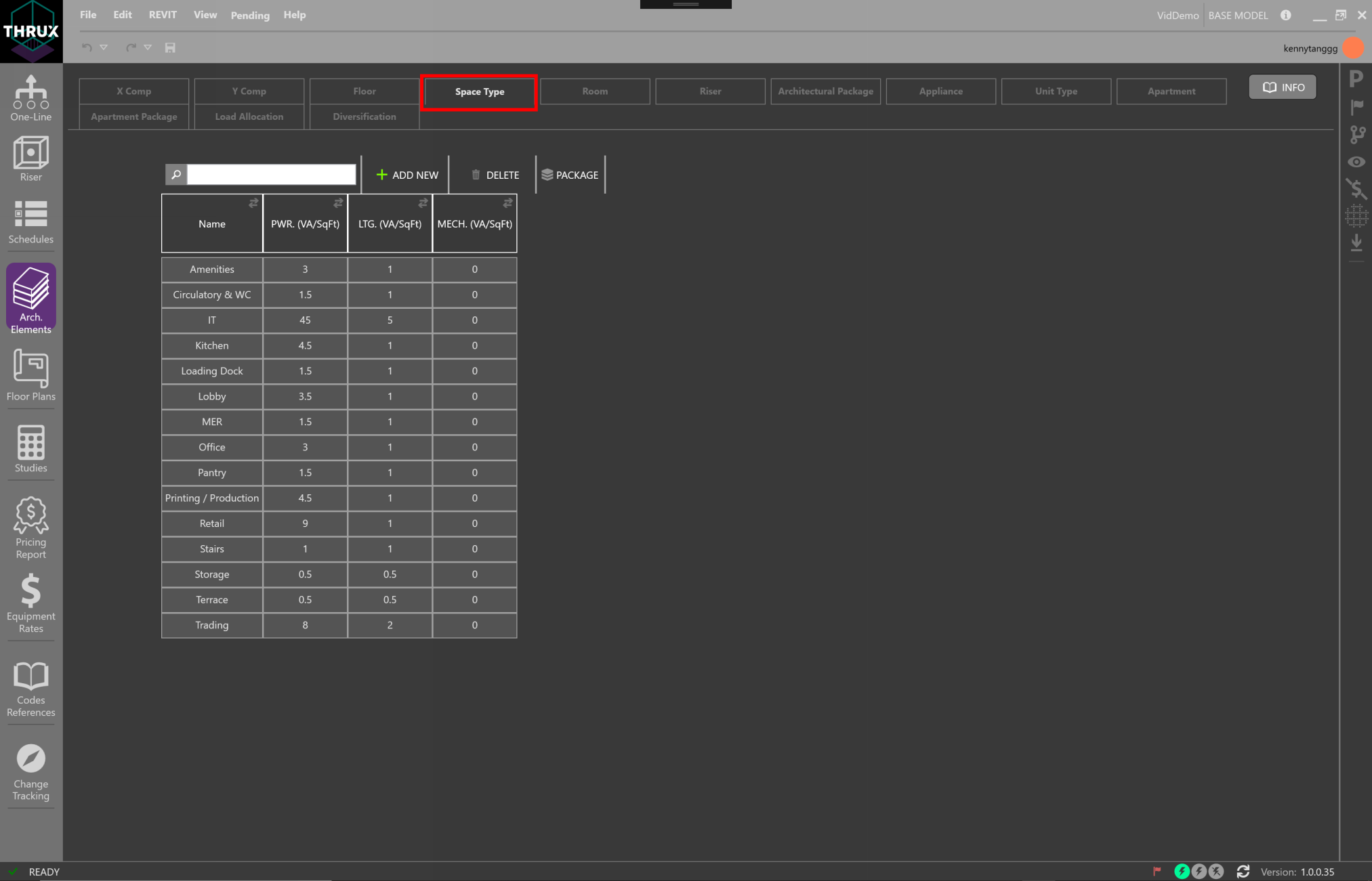1372x881 pixels.
Task: Open the REVIT menu
Action: tap(163, 15)
